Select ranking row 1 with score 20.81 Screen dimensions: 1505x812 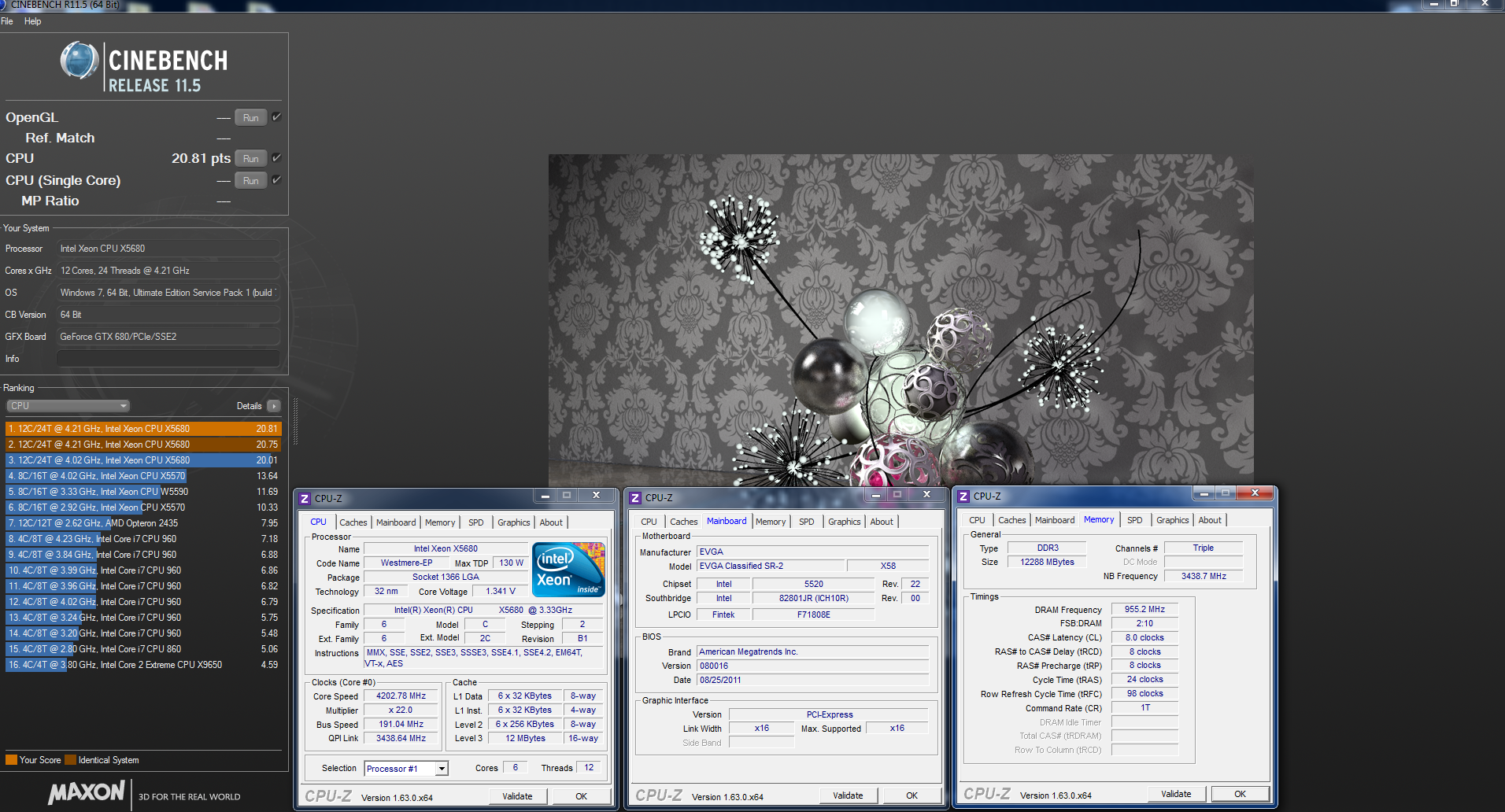pyautogui.click(x=143, y=429)
